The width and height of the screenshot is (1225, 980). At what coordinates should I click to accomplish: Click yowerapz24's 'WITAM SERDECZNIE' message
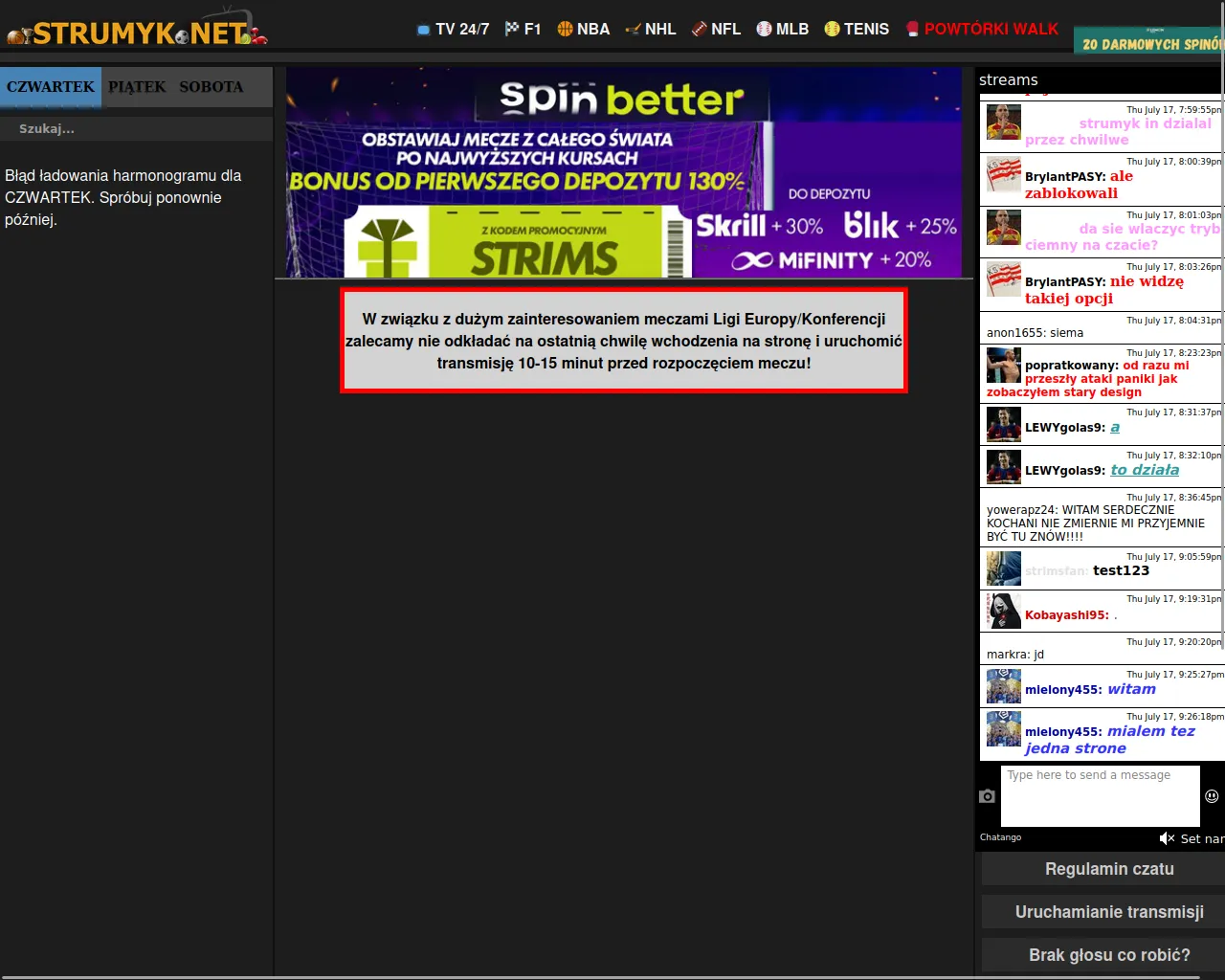1096,523
